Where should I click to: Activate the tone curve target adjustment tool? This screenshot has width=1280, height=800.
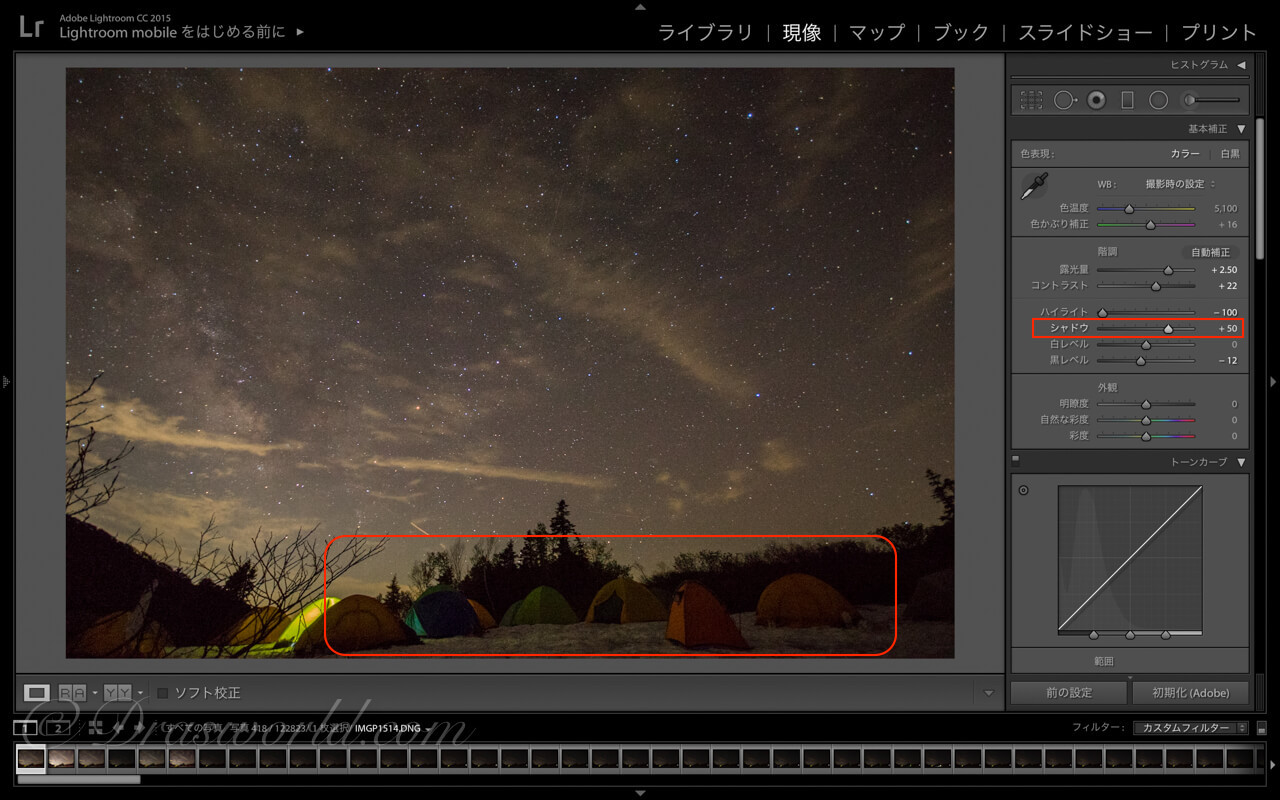tap(1023, 490)
